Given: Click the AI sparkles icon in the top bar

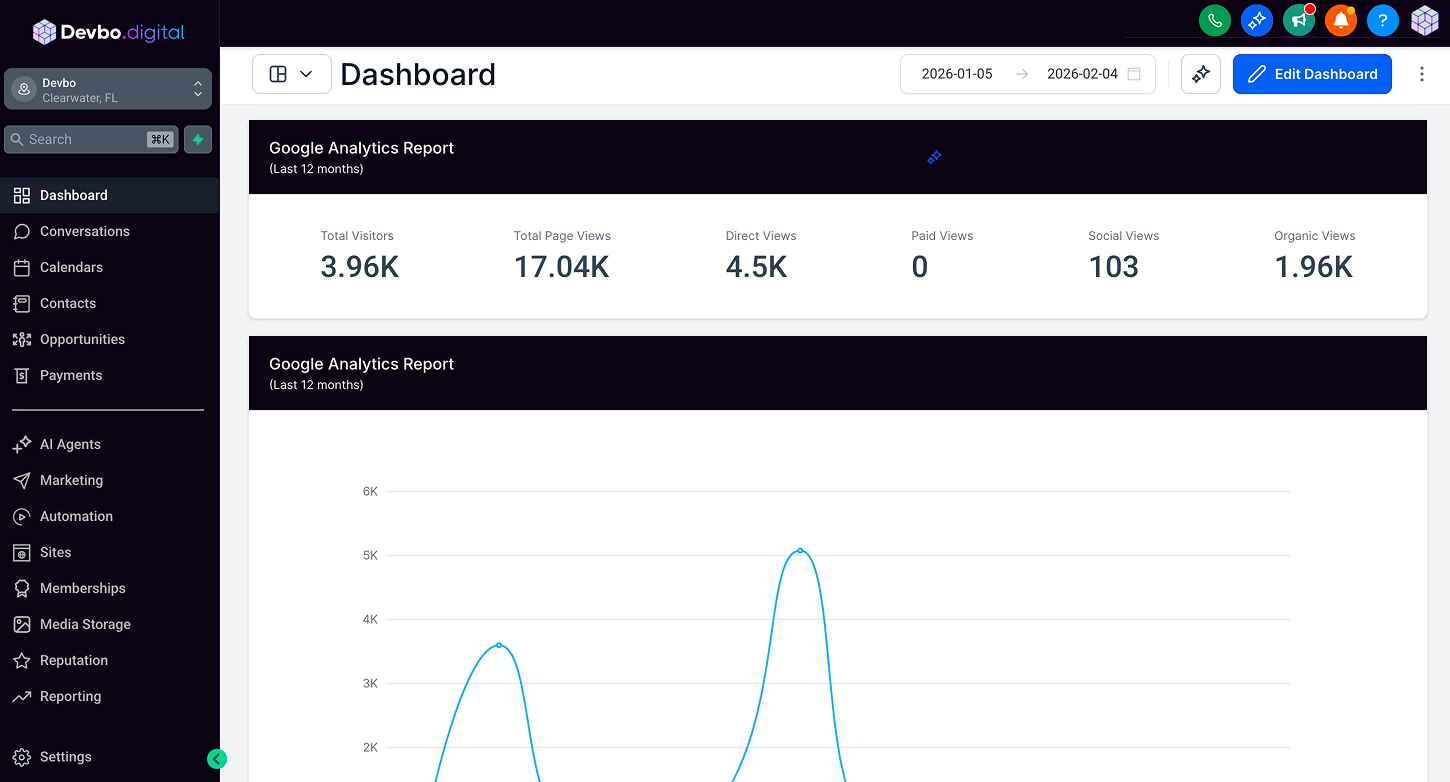Looking at the screenshot, I should [x=1256, y=20].
